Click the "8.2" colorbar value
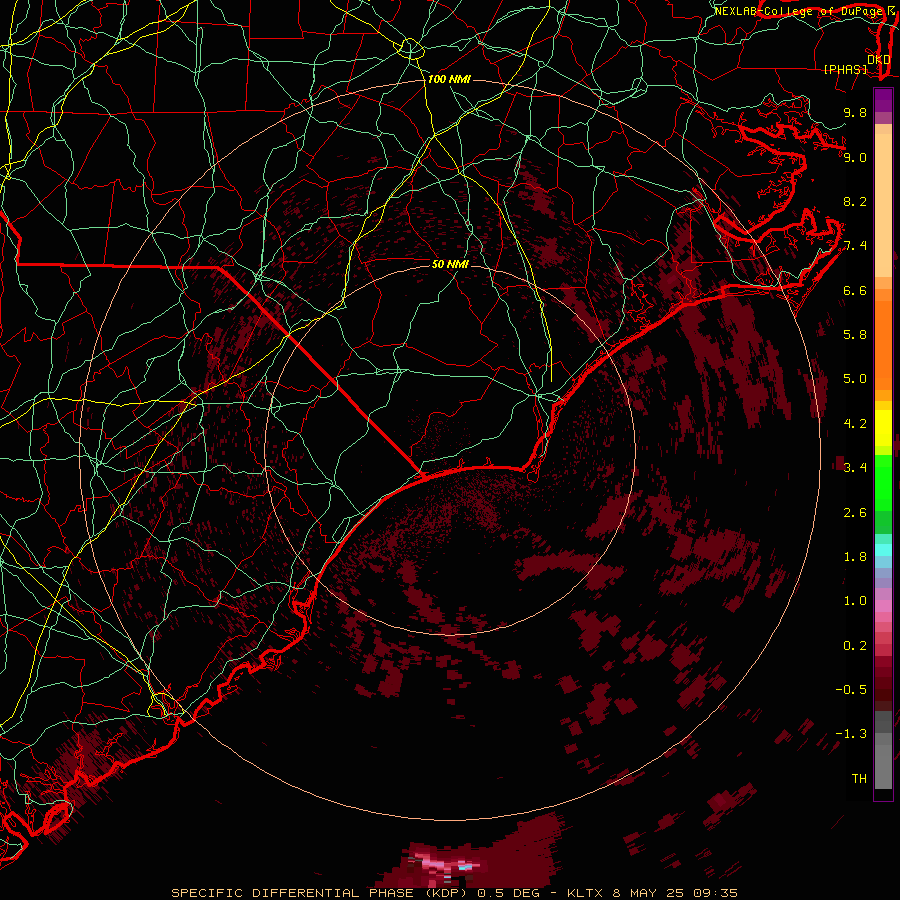Image resolution: width=900 pixels, height=900 pixels. tap(855, 201)
